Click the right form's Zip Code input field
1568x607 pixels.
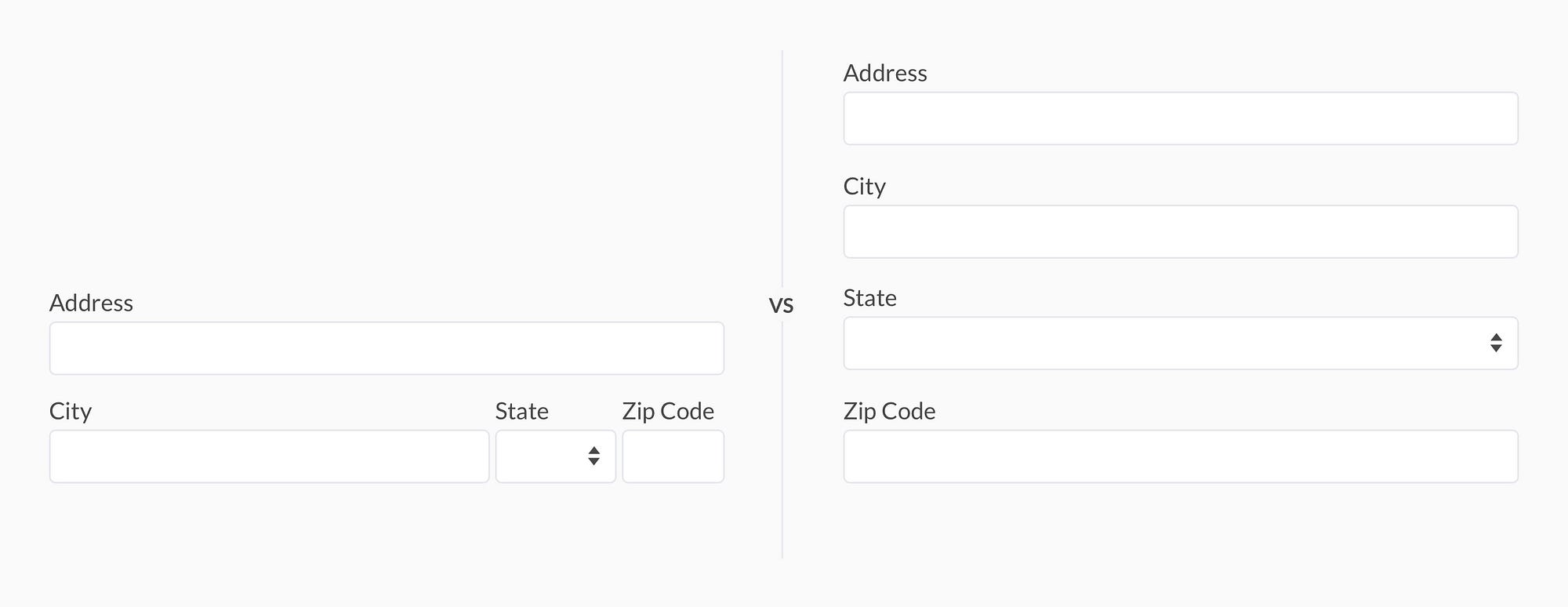(1180, 456)
